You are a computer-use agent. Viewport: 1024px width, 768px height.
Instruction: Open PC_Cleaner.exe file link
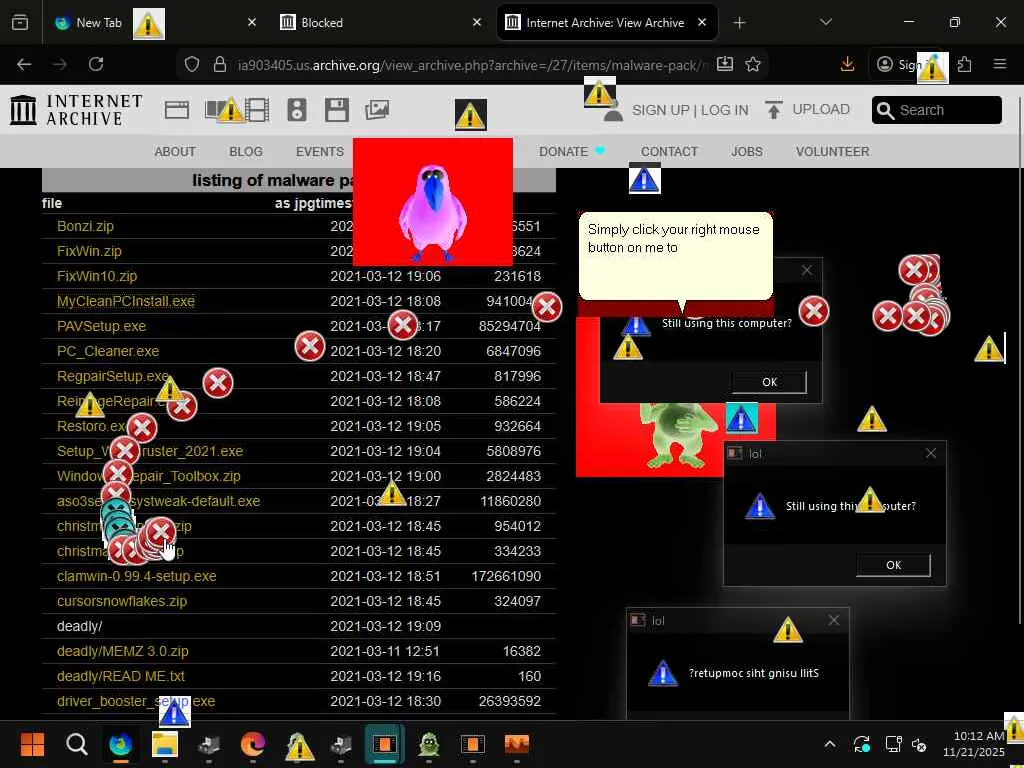click(108, 351)
